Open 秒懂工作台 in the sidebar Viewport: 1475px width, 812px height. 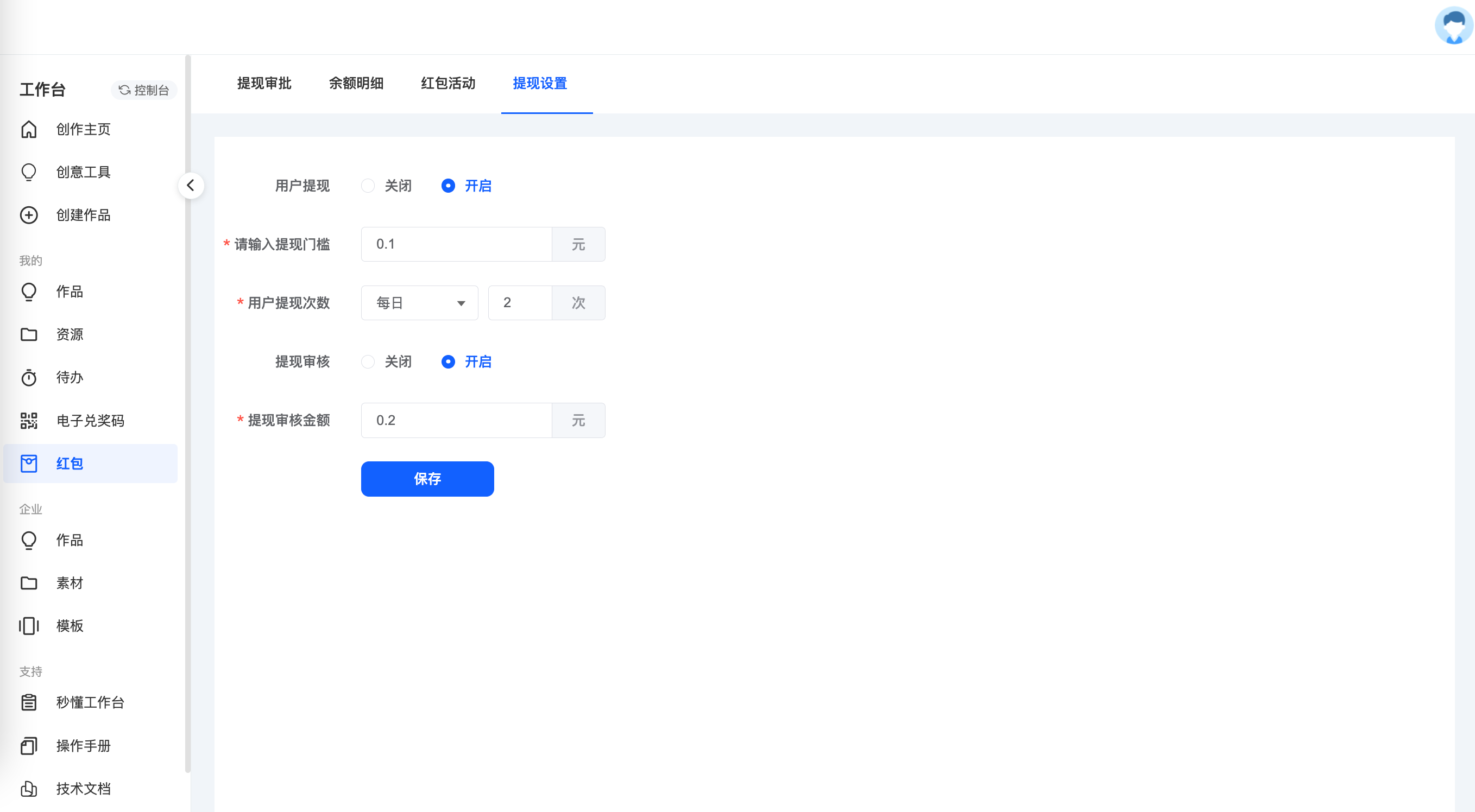point(91,702)
